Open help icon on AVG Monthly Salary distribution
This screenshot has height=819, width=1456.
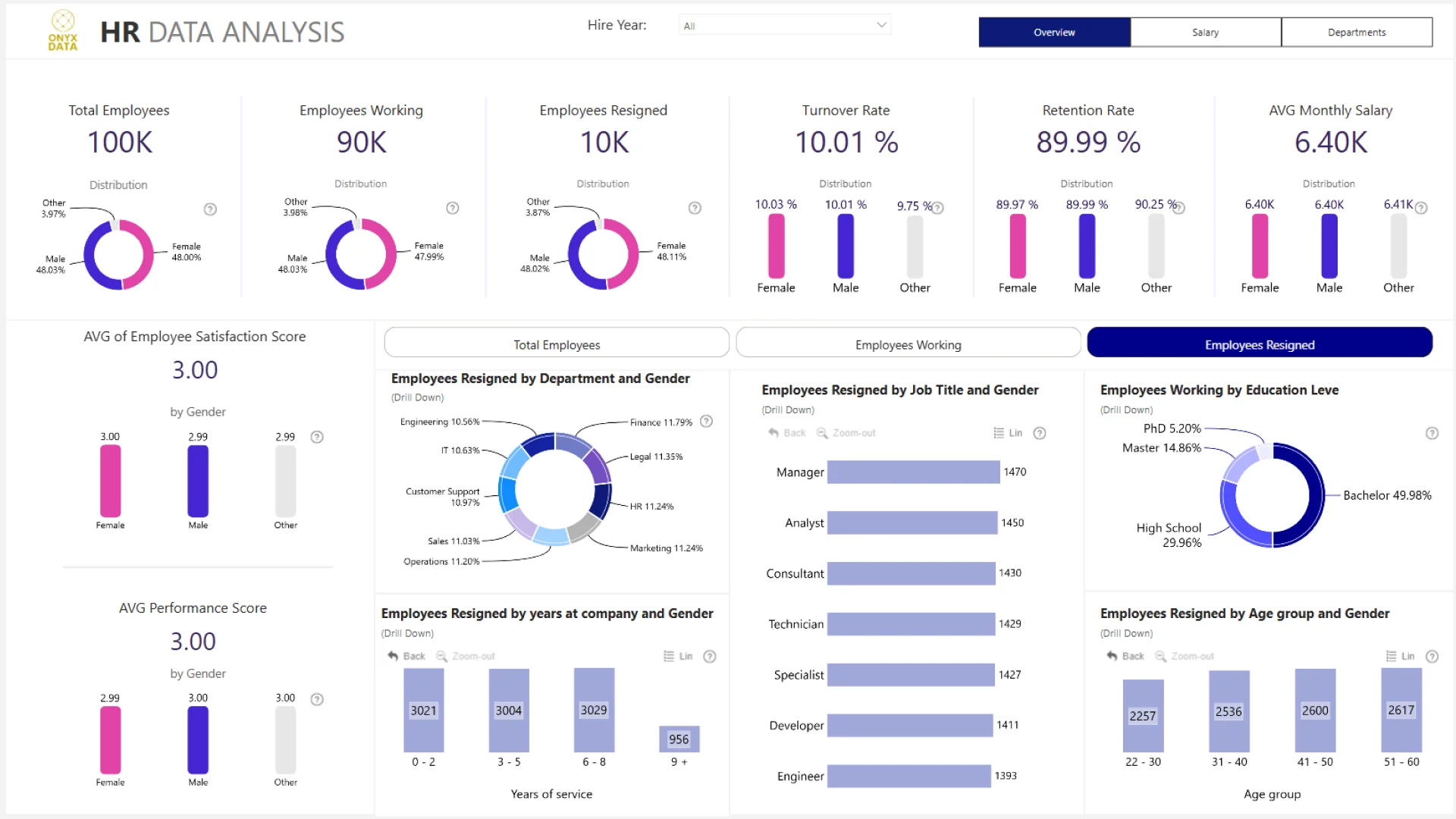tap(1421, 208)
